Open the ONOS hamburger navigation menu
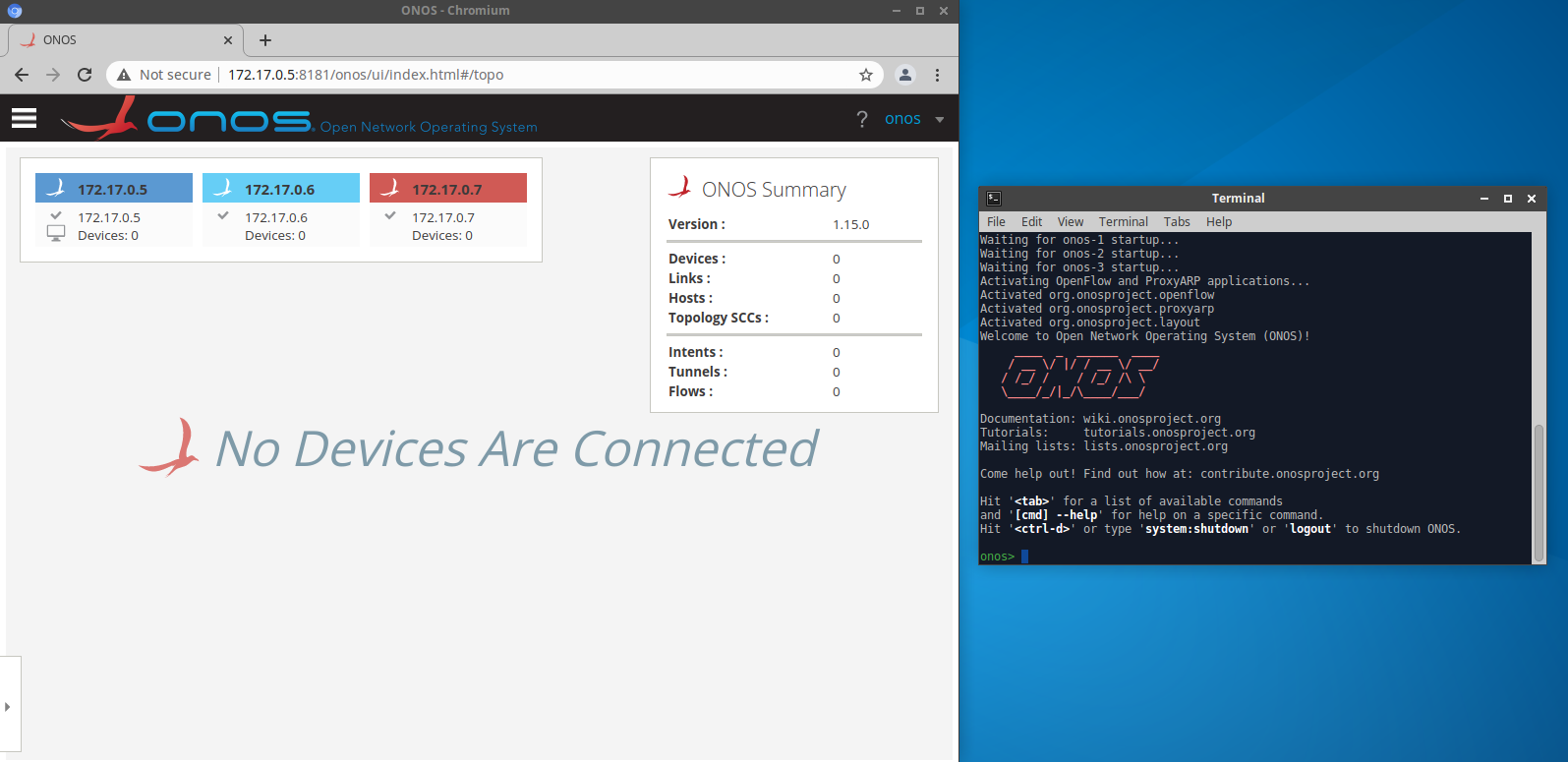This screenshot has width=1568, height=762. (x=24, y=118)
